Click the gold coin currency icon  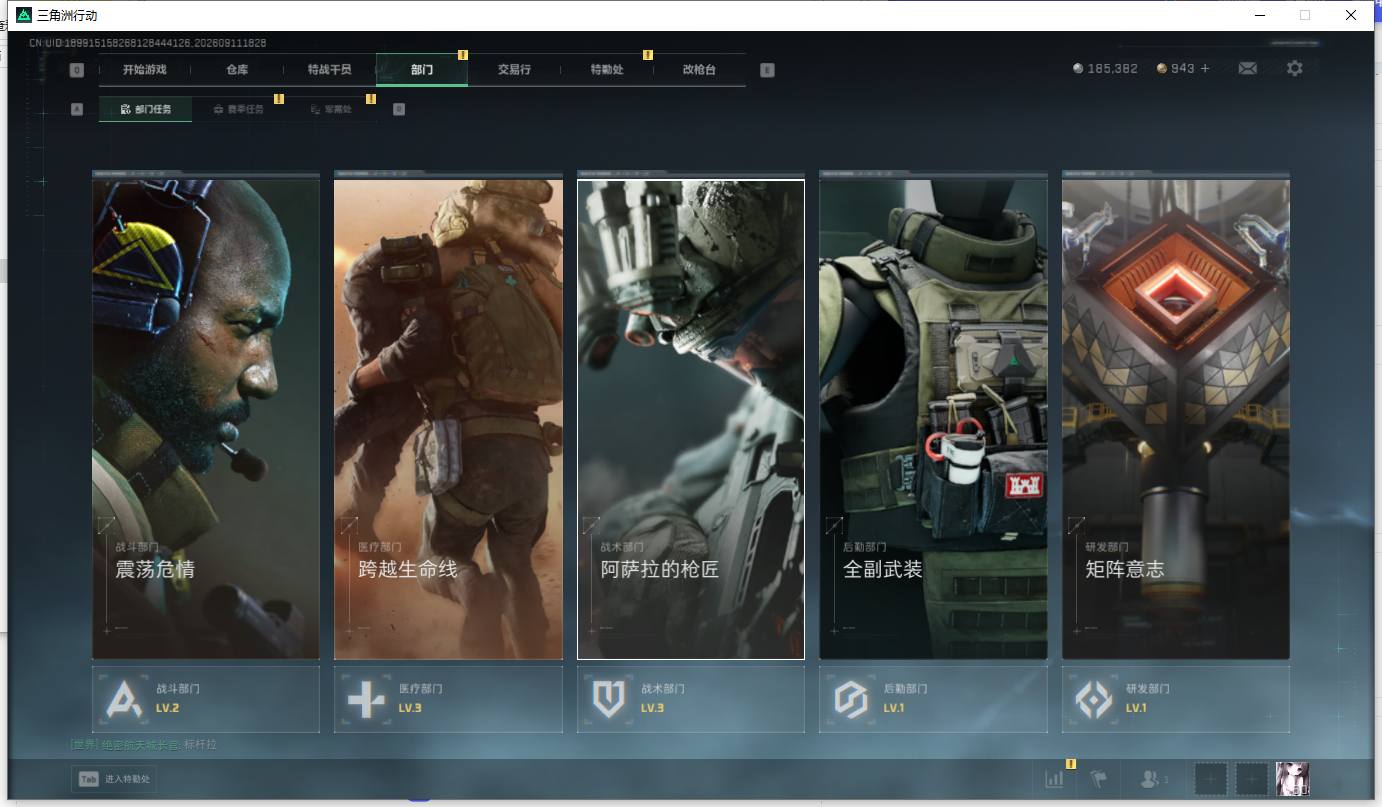point(1161,69)
